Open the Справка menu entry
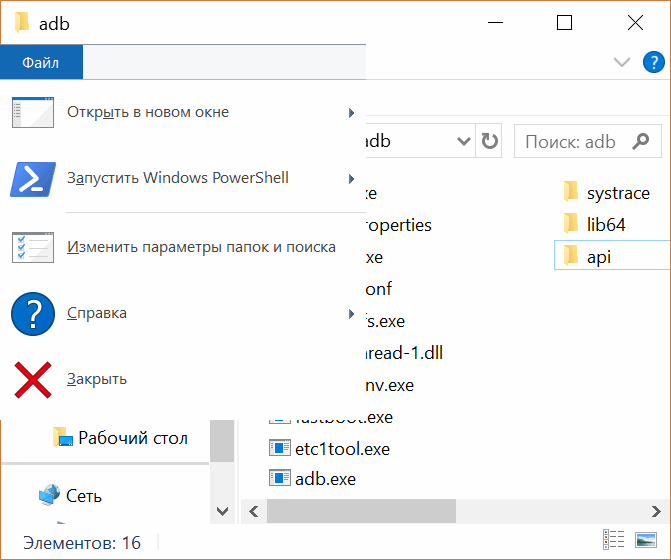 tap(183, 314)
